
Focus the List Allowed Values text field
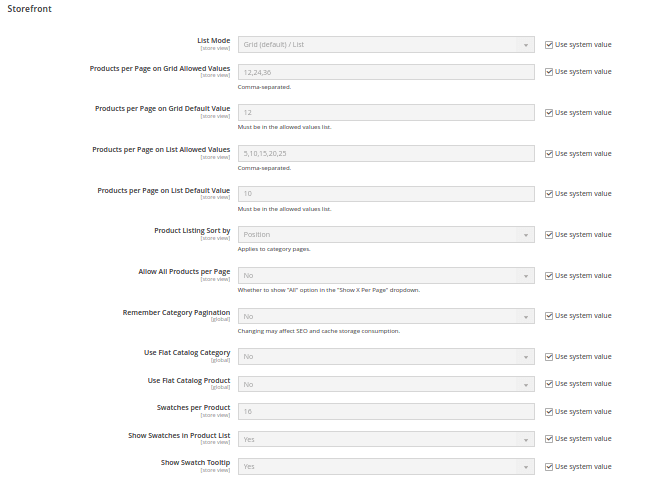coord(385,154)
